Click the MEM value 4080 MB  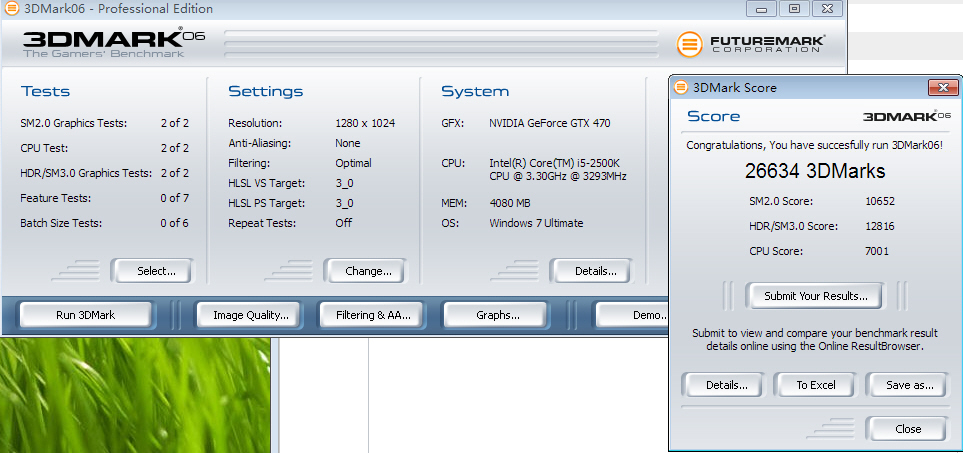[x=510, y=203]
